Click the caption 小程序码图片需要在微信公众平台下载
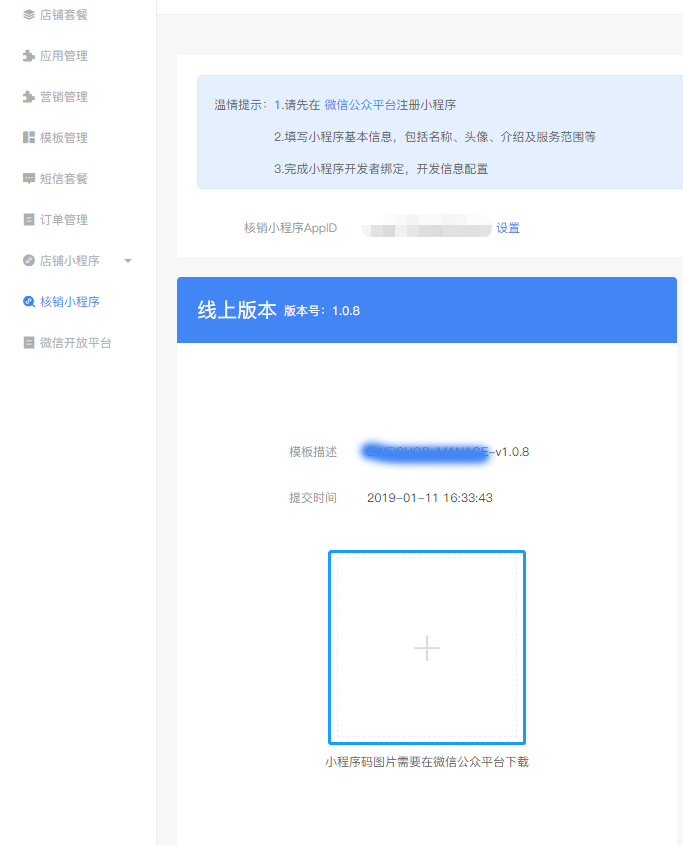The width and height of the screenshot is (683, 845). click(x=427, y=762)
